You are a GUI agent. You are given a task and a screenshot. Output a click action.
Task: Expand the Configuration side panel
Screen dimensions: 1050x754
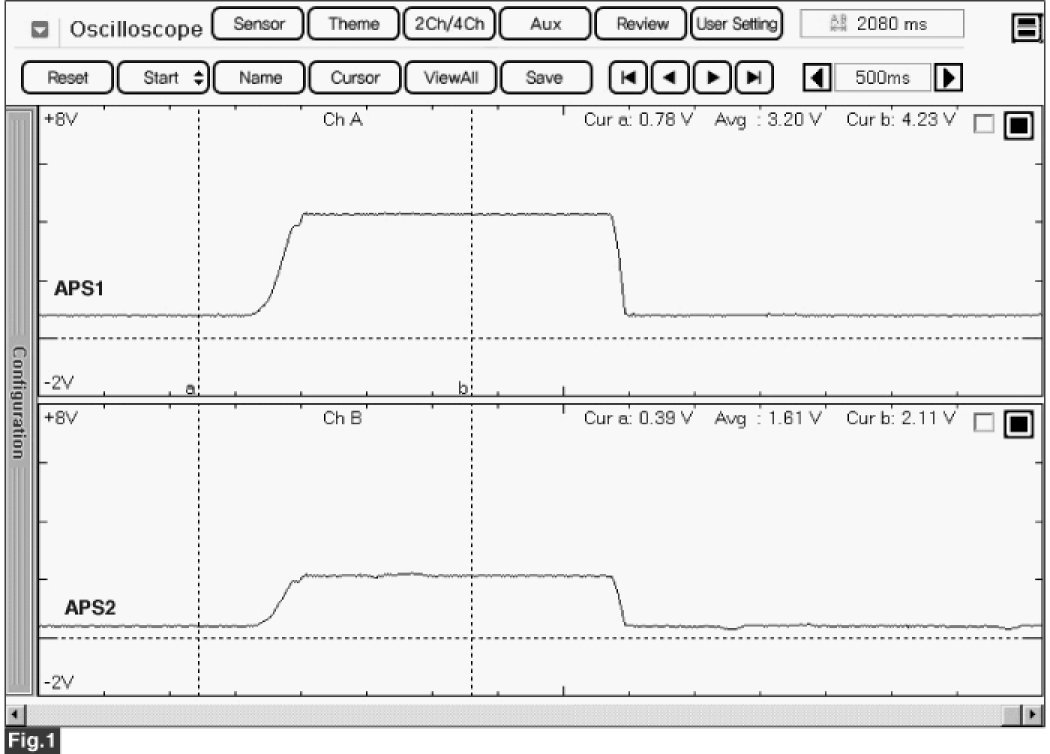coord(19,400)
